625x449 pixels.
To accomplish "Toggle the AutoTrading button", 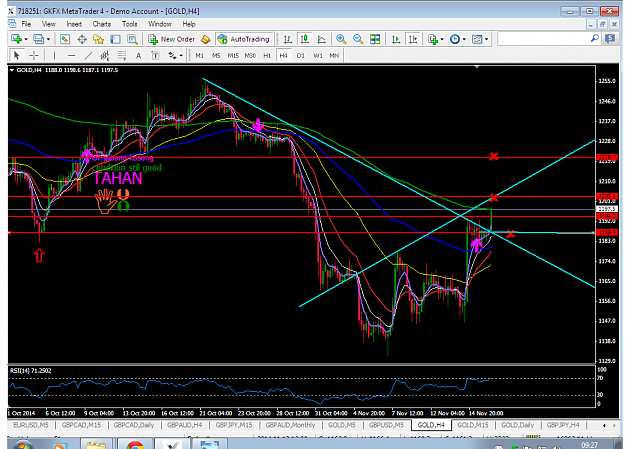I will 244,39.
